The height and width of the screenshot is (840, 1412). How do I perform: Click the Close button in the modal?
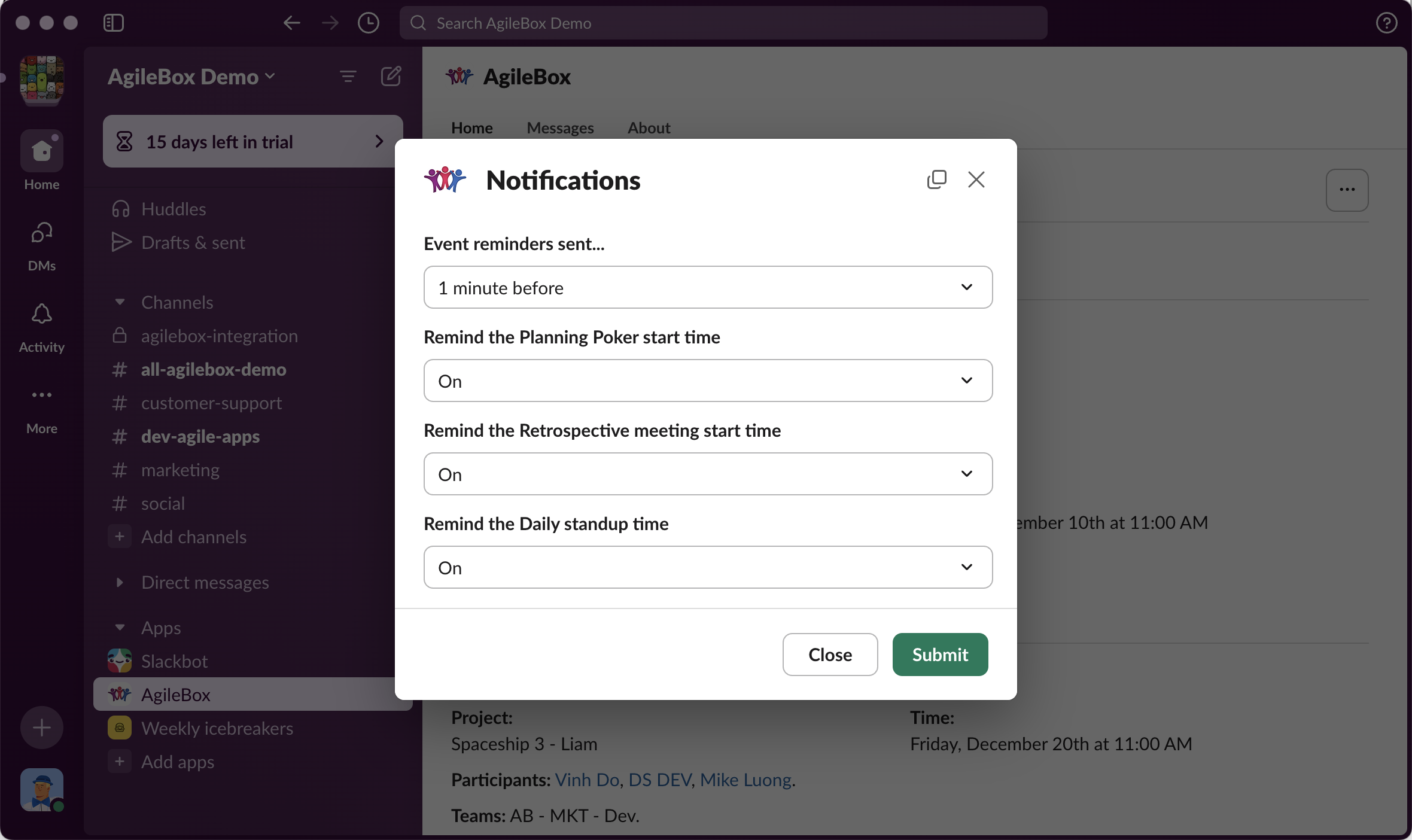tap(830, 655)
